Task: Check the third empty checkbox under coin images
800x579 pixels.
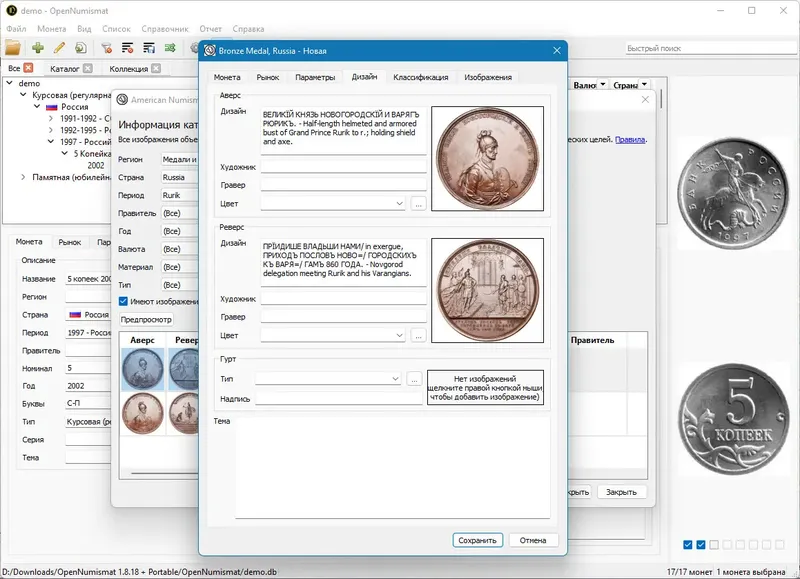Action: pos(714,545)
